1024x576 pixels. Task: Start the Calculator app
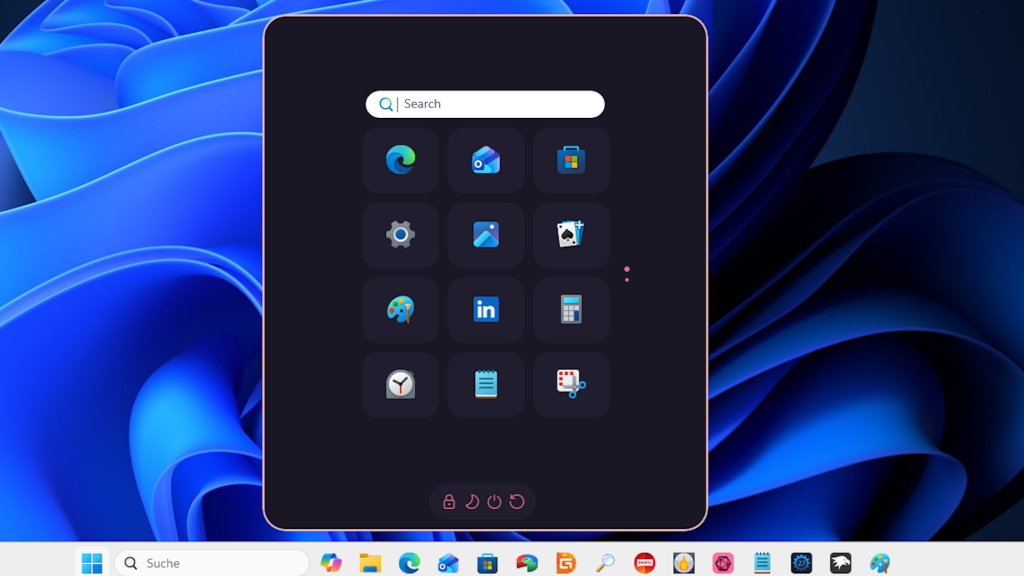click(x=571, y=310)
